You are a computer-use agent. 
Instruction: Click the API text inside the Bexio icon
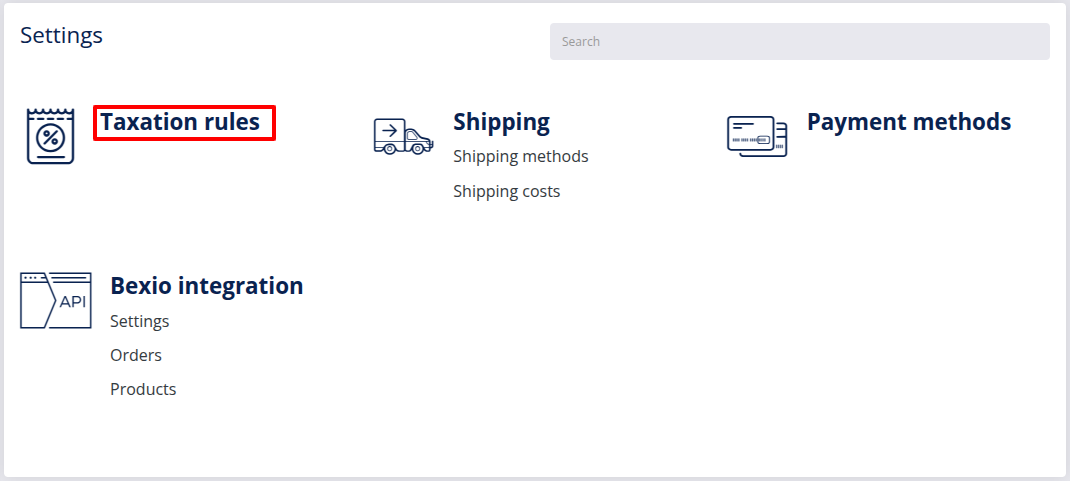(73, 302)
